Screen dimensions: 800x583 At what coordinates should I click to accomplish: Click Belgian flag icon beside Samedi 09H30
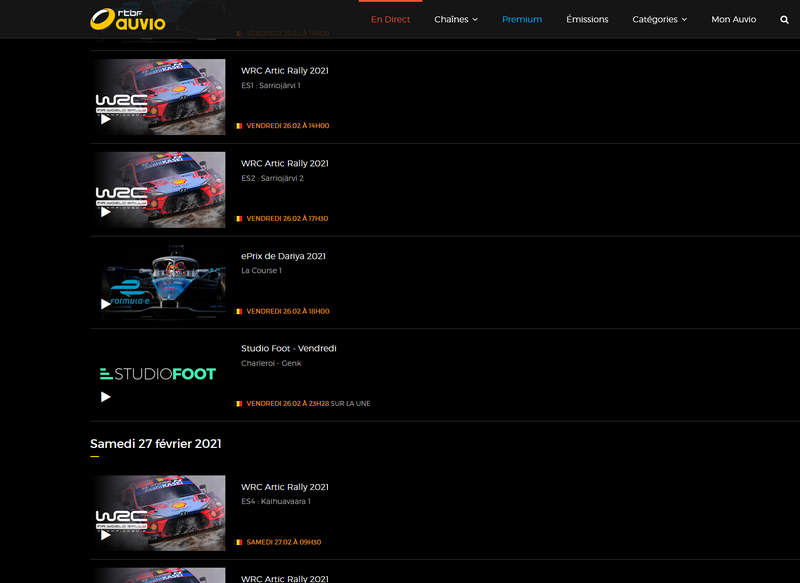click(238, 542)
